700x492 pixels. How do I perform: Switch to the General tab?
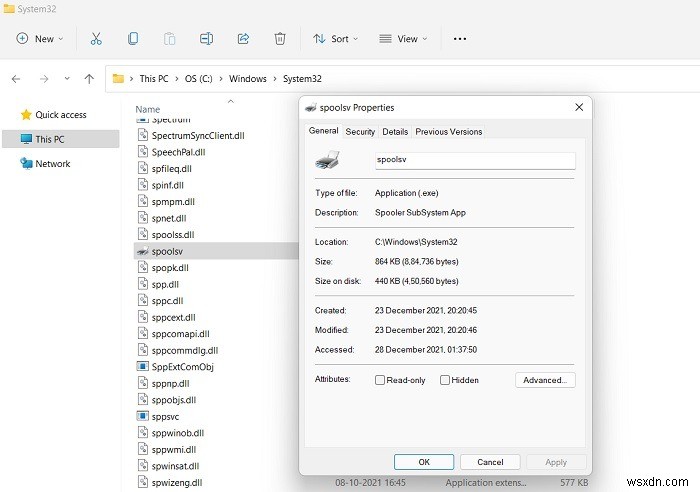click(323, 131)
